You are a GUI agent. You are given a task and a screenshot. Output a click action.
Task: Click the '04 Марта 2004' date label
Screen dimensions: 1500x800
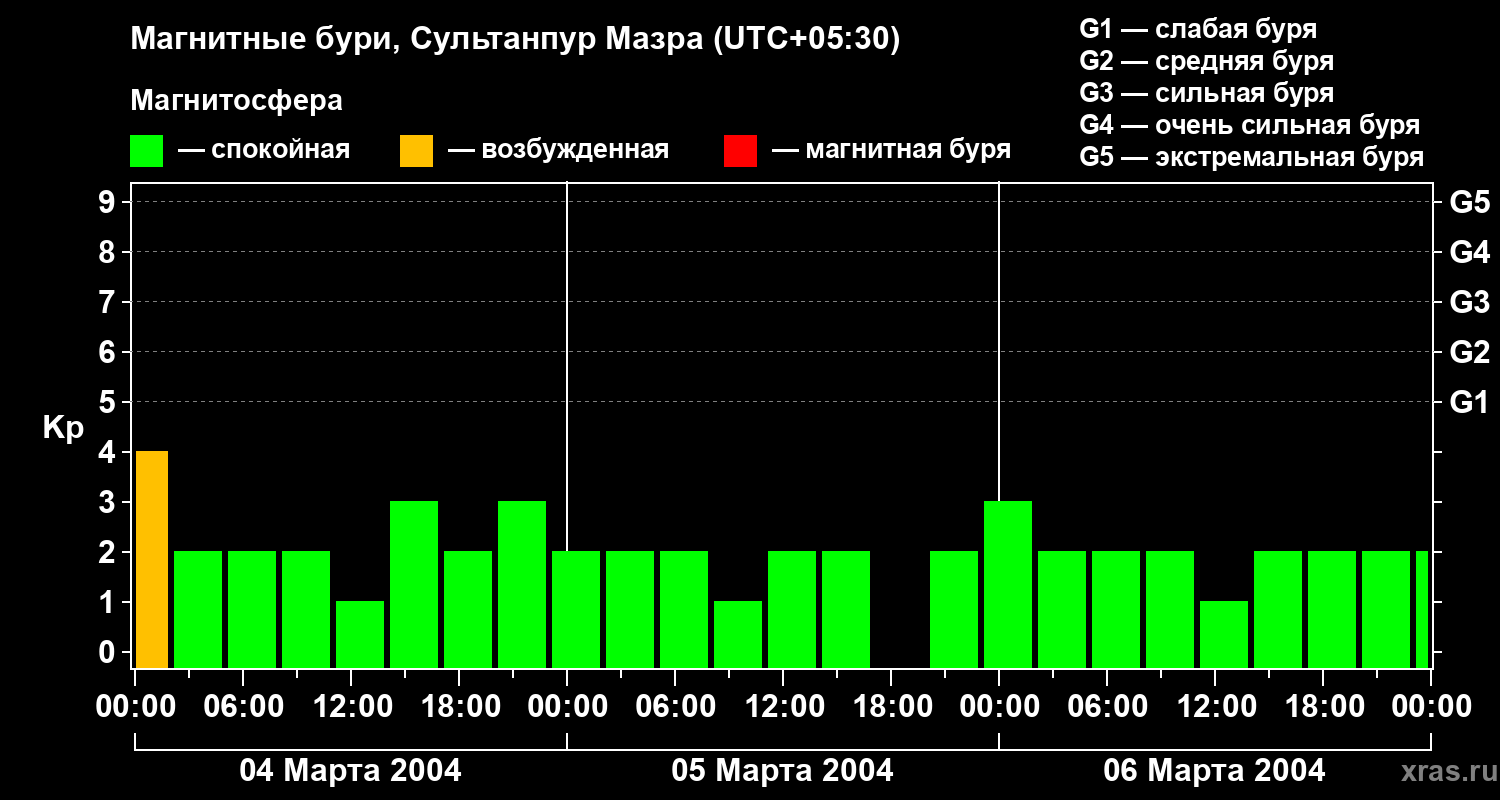coord(350,771)
